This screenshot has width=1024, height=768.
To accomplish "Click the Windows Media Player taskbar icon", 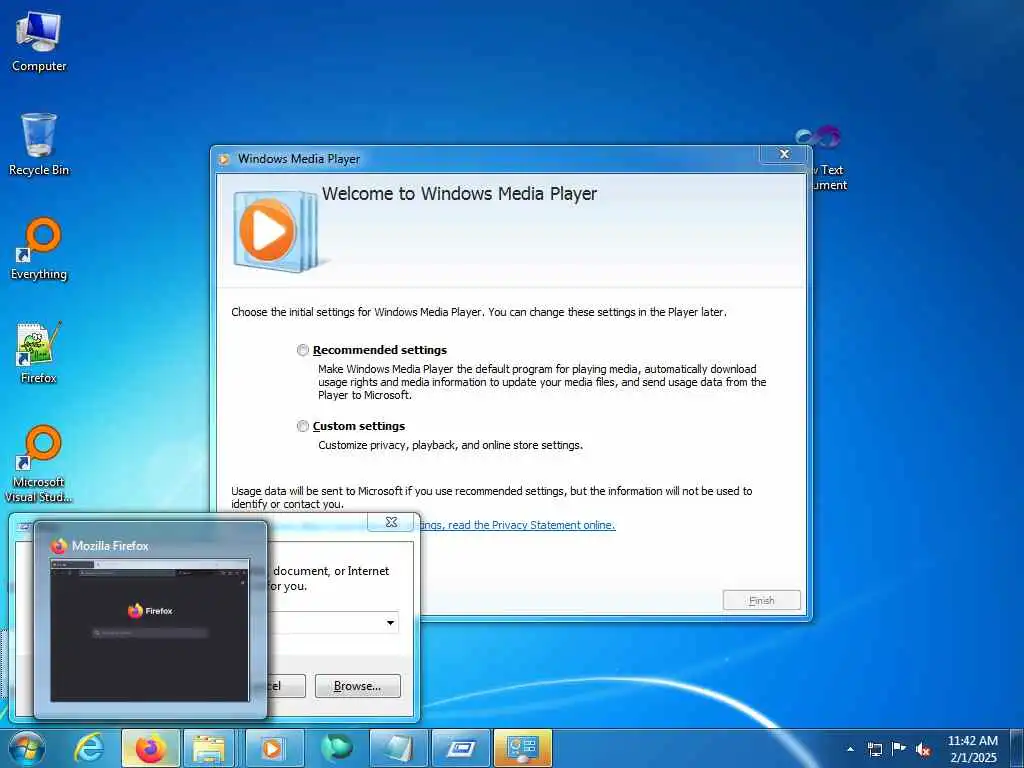I will [x=273, y=748].
